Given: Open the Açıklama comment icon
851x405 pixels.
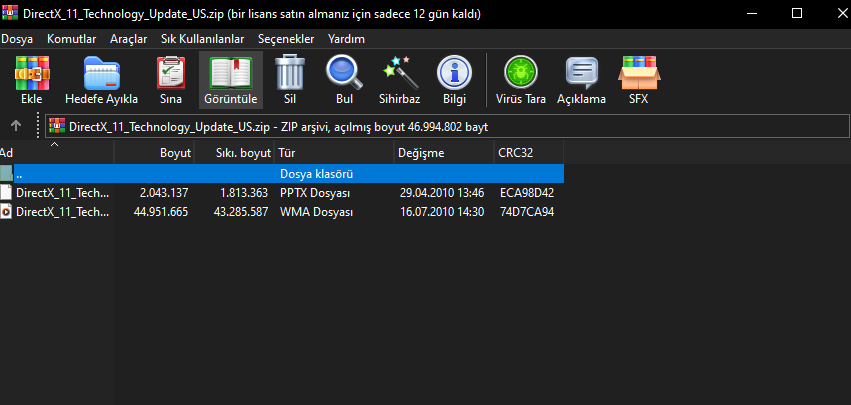Looking at the screenshot, I should [x=581, y=72].
